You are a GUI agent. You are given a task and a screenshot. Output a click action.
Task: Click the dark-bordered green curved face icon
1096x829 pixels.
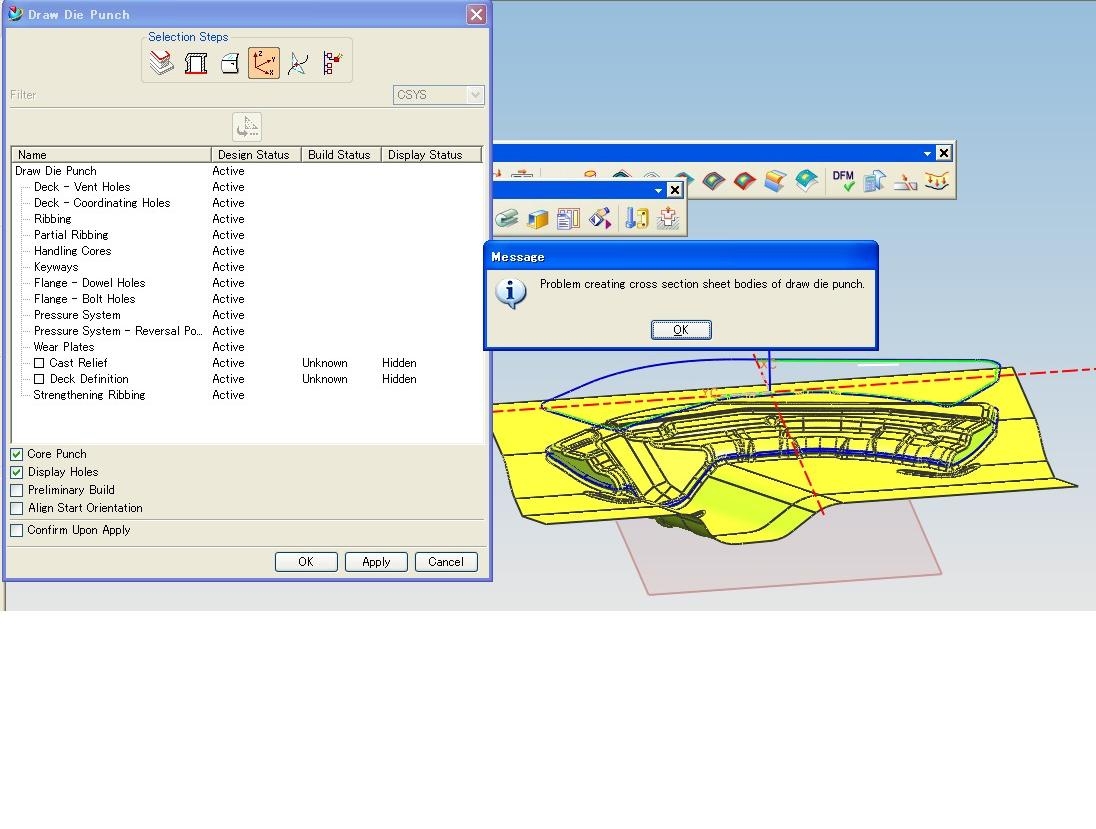(713, 181)
